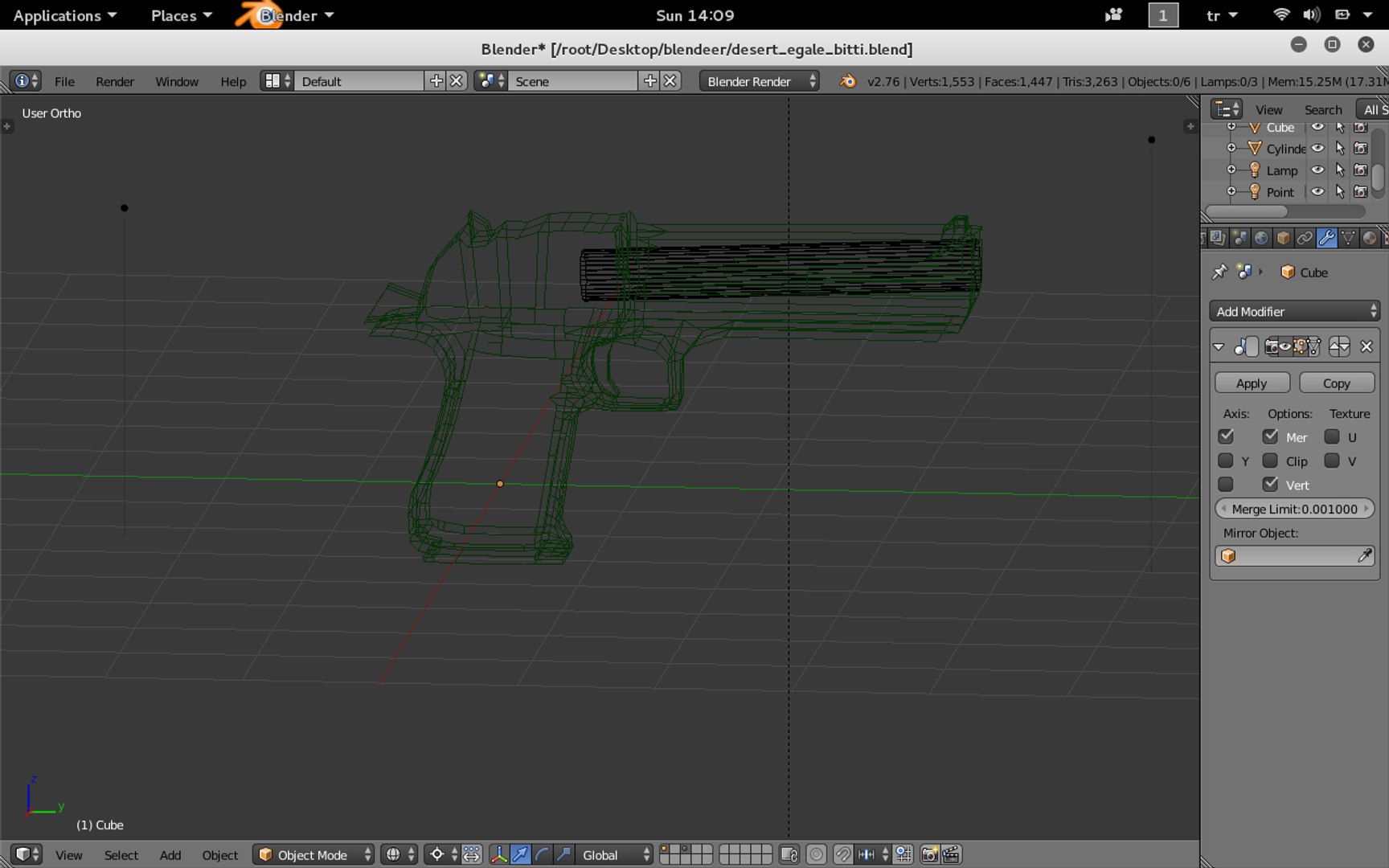The width and height of the screenshot is (1389, 868).
Task: Toggle the Vertex Groups checkbox
Action: (x=1270, y=484)
